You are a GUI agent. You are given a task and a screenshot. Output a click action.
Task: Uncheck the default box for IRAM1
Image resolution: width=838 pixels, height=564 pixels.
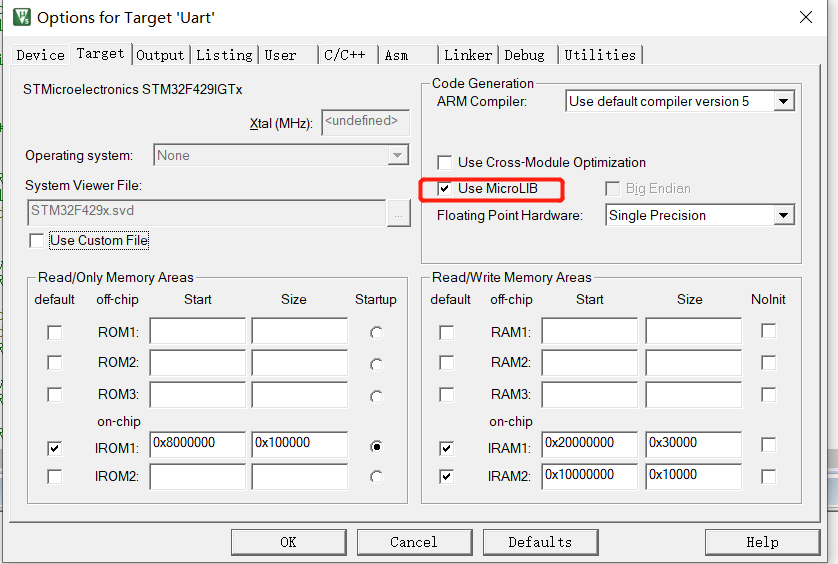(x=446, y=448)
